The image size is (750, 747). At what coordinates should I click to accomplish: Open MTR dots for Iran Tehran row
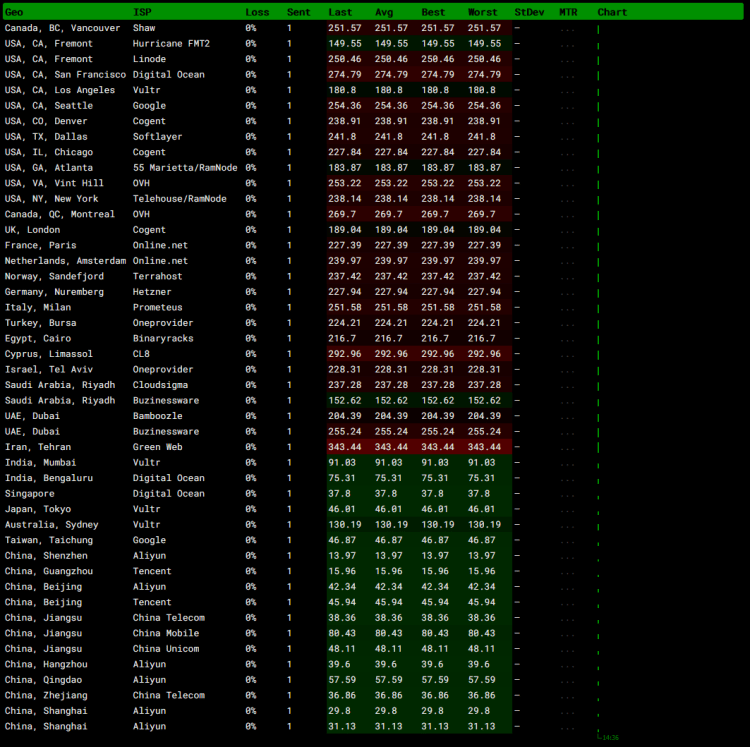[567, 447]
